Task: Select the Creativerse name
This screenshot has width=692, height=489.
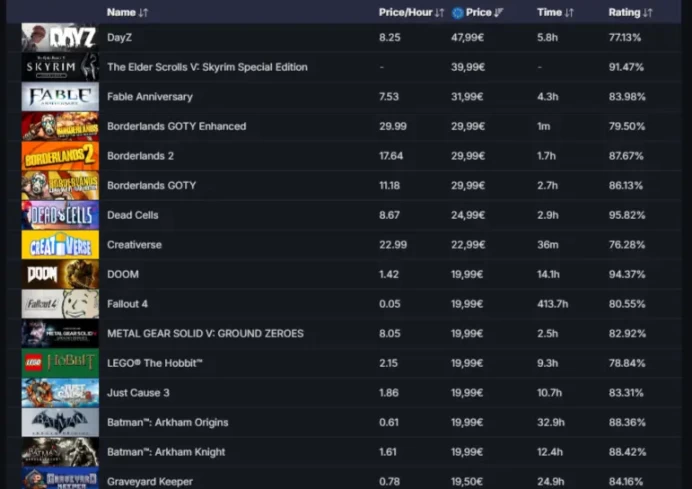Action: point(134,244)
